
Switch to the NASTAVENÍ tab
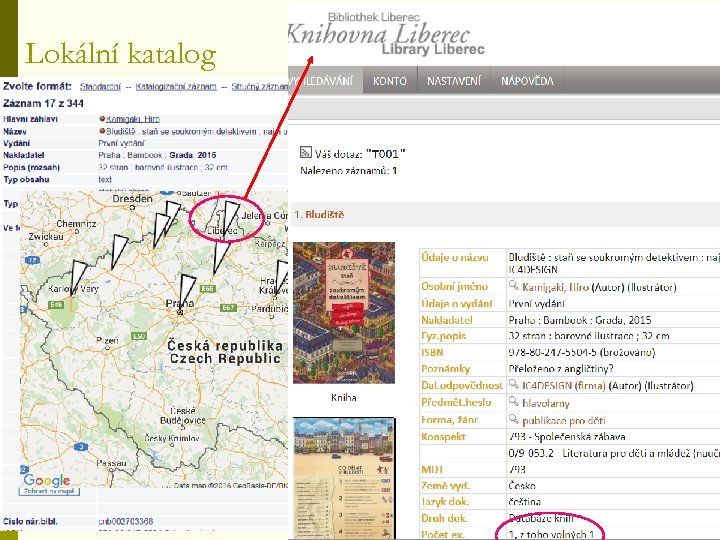click(454, 81)
